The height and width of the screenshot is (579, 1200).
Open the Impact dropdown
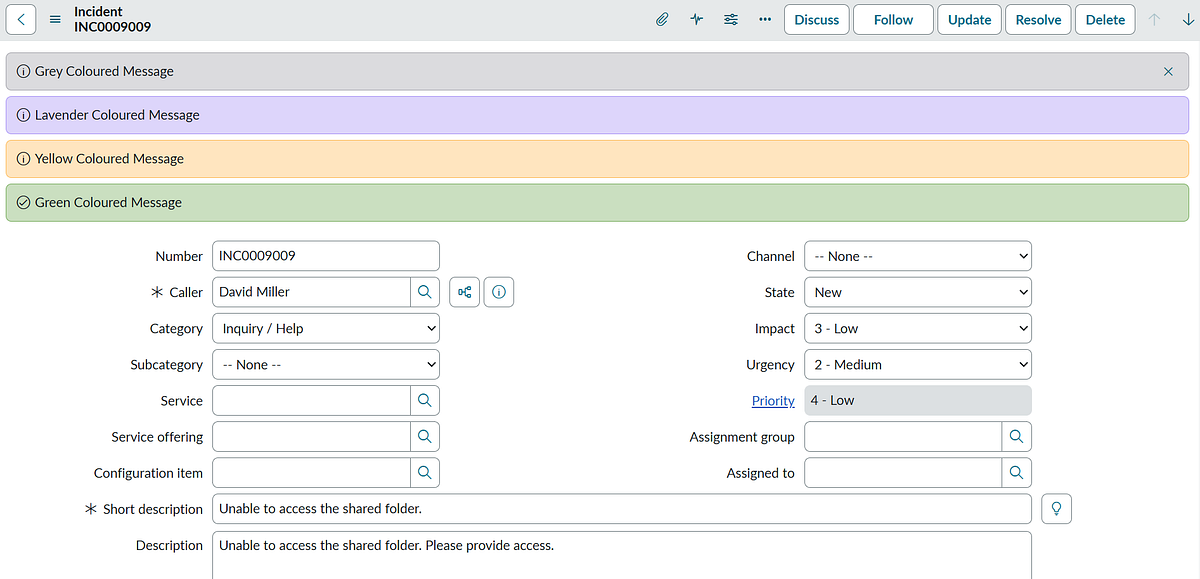point(917,327)
